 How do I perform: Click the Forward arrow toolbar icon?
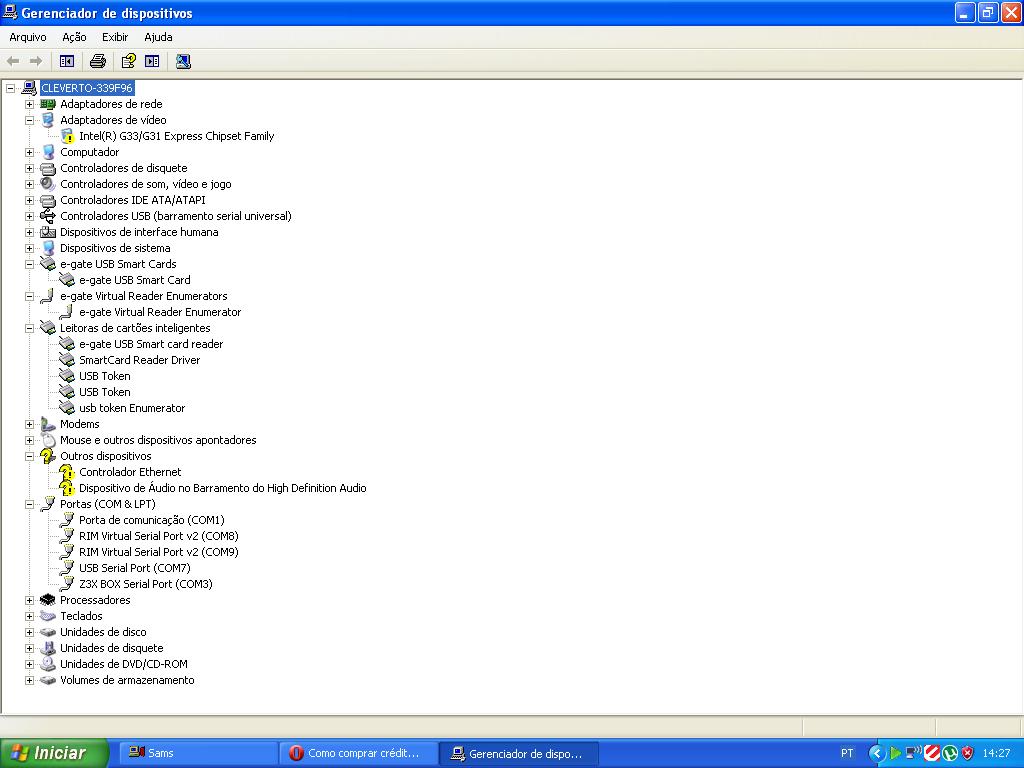click(x=36, y=61)
